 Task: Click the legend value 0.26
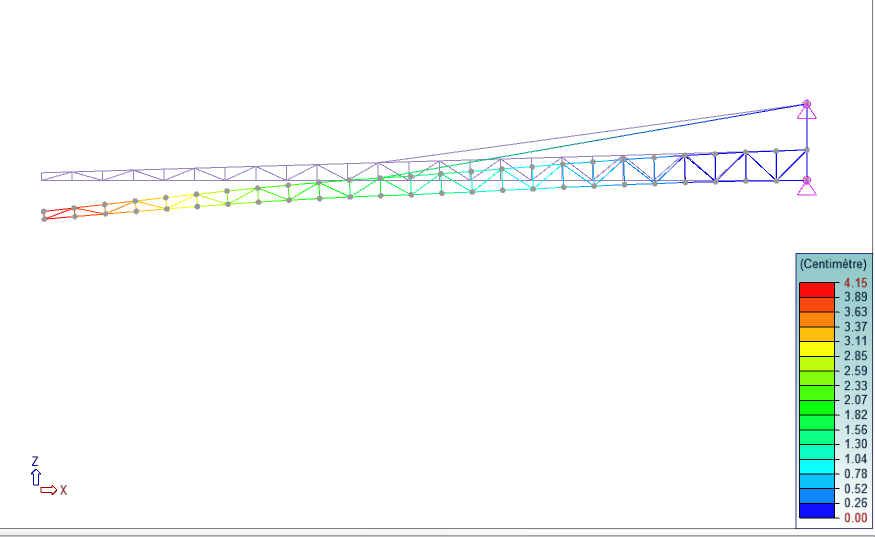pyautogui.click(x=855, y=503)
